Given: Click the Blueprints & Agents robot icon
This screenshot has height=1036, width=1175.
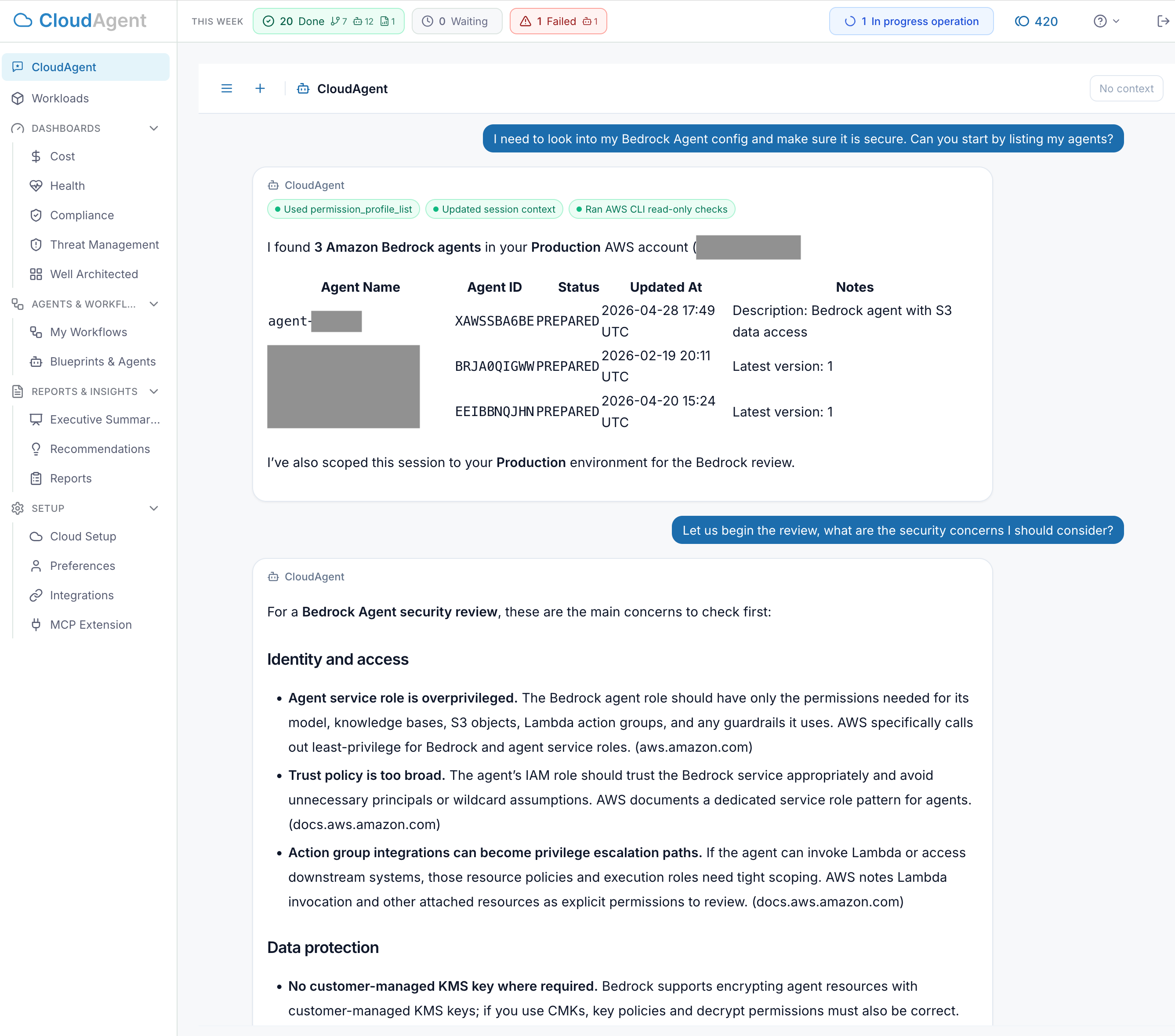Looking at the screenshot, I should [x=36, y=362].
